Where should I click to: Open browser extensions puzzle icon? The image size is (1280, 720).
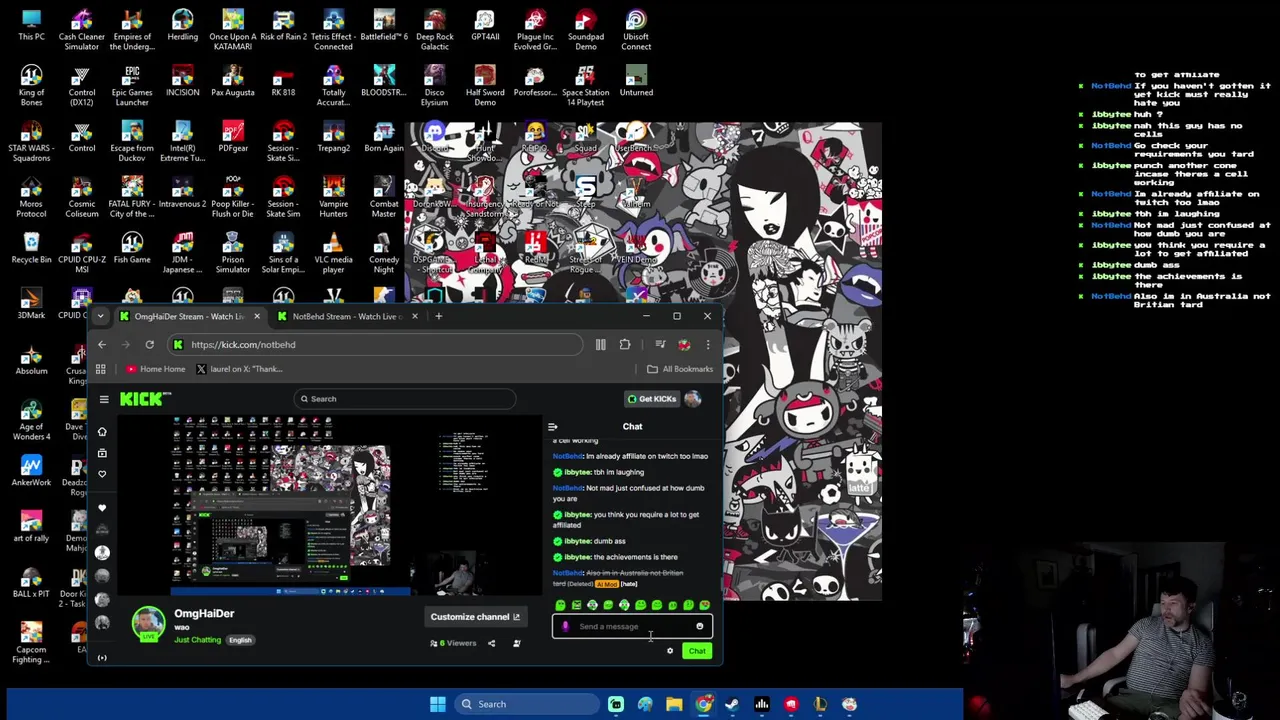[625, 344]
